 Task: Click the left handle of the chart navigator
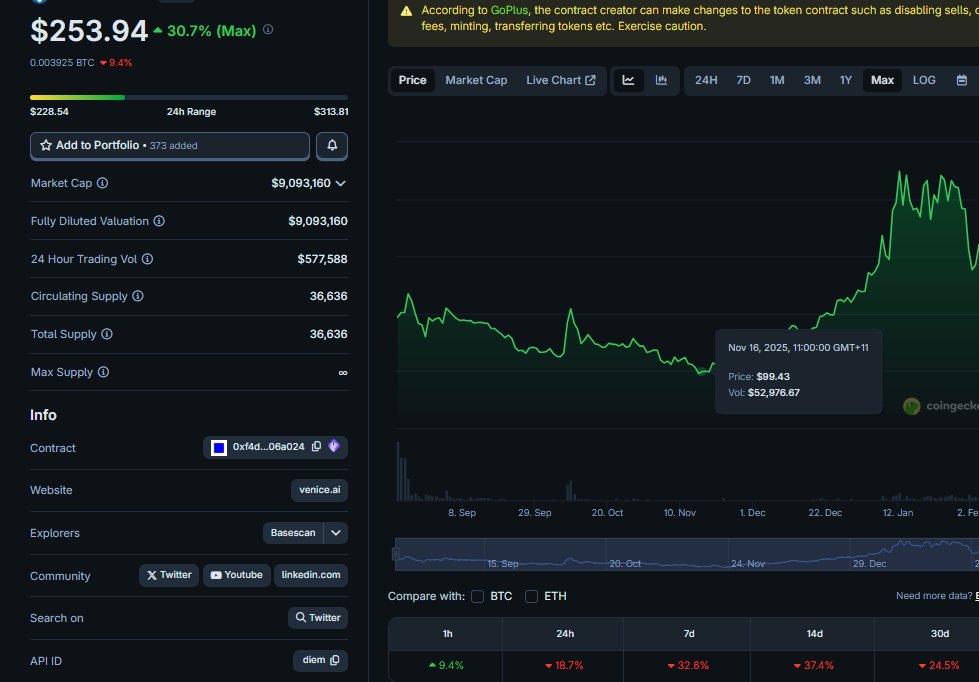point(395,554)
